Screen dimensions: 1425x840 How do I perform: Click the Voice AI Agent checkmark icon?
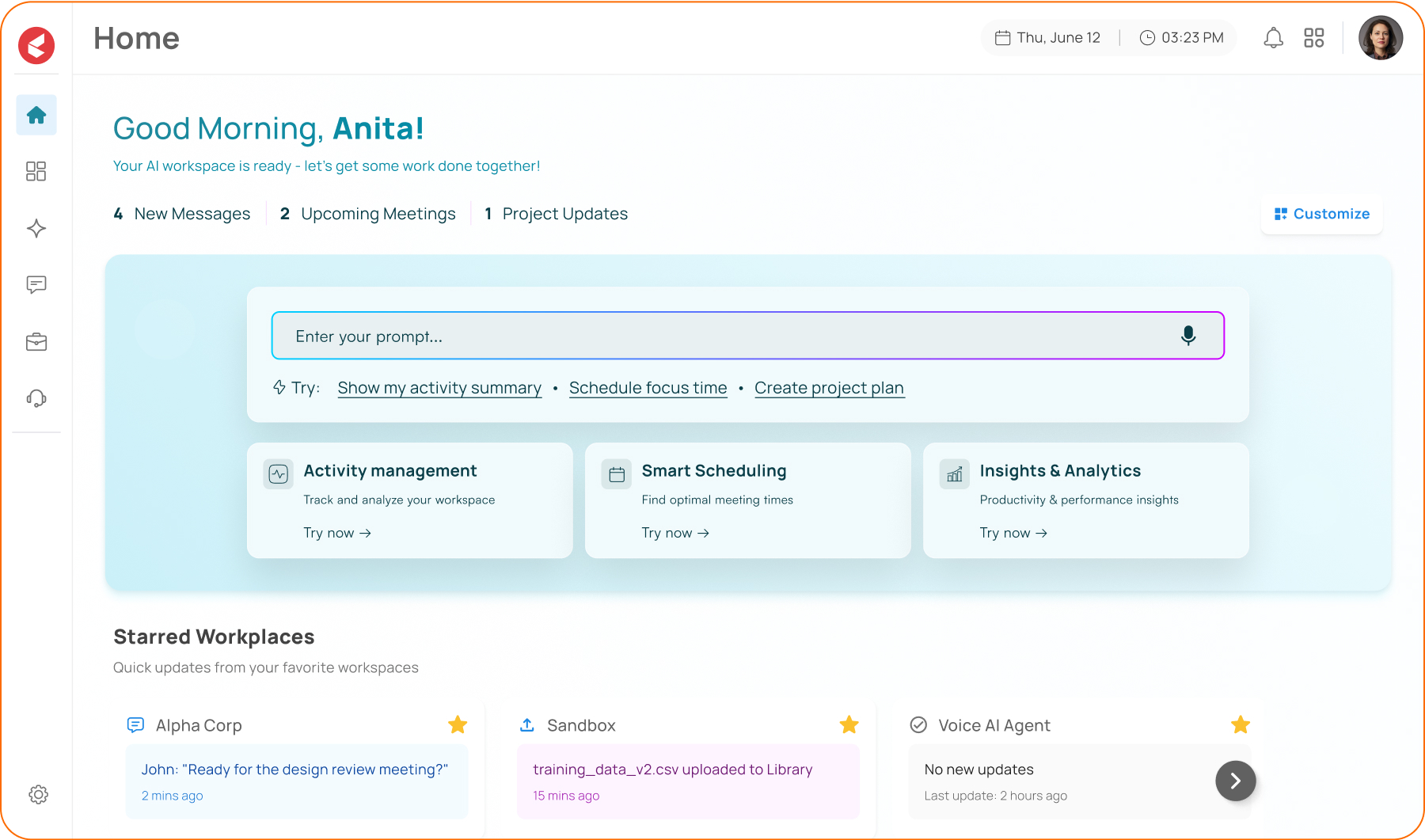pyautogui.click(x=918, y=725)
